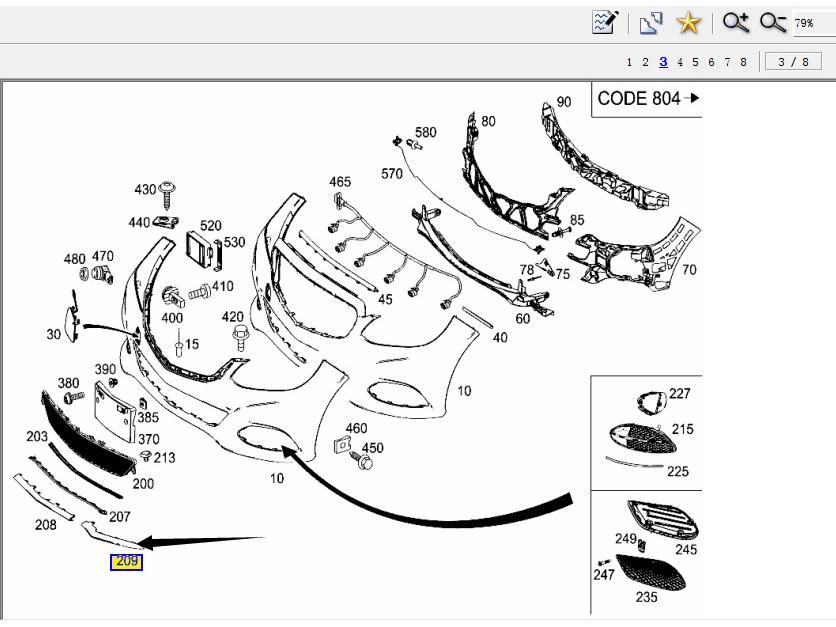Click the 3 / 8 page indicator box
Viewport: 836px width, 627px height.
(792, 62)
